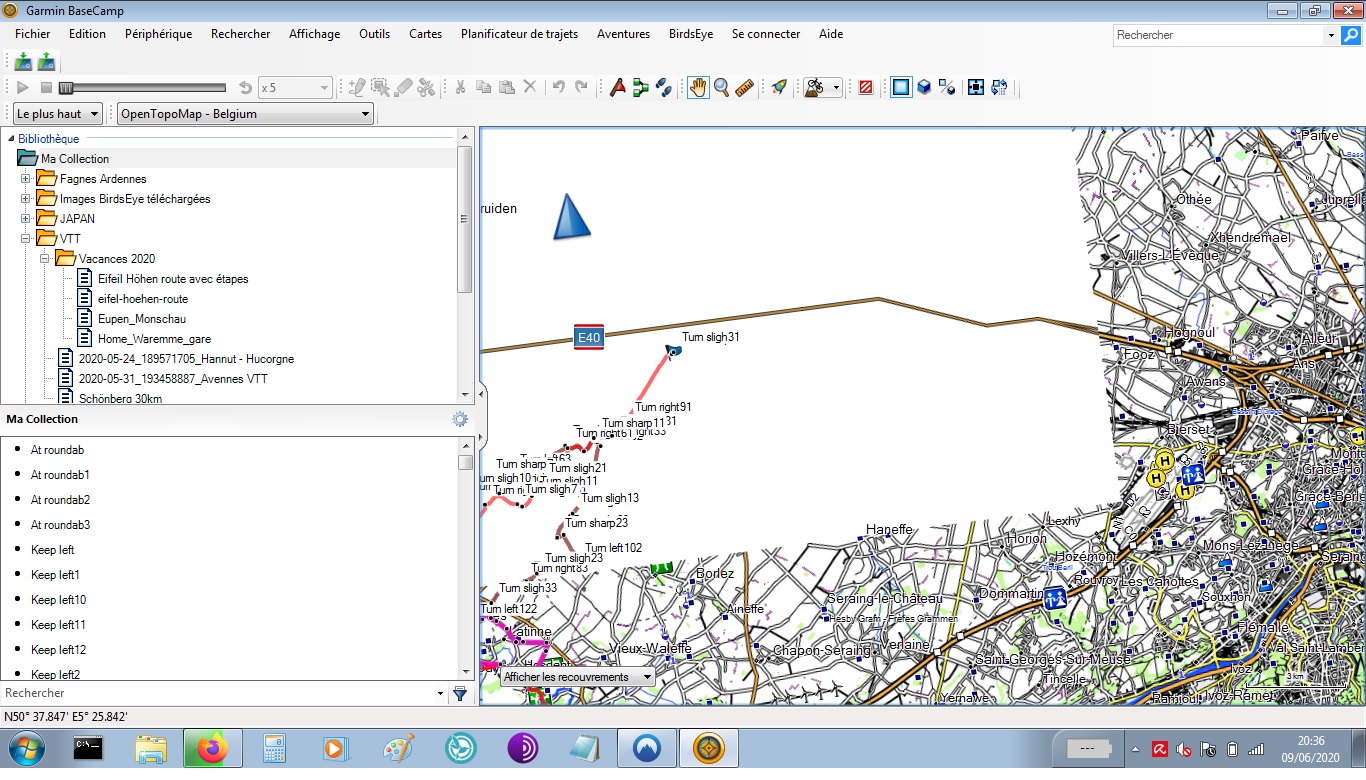Select the New Route tool icon
Image resolution: width=1366 pixels, height=780 pixels.
coord(617,88)
